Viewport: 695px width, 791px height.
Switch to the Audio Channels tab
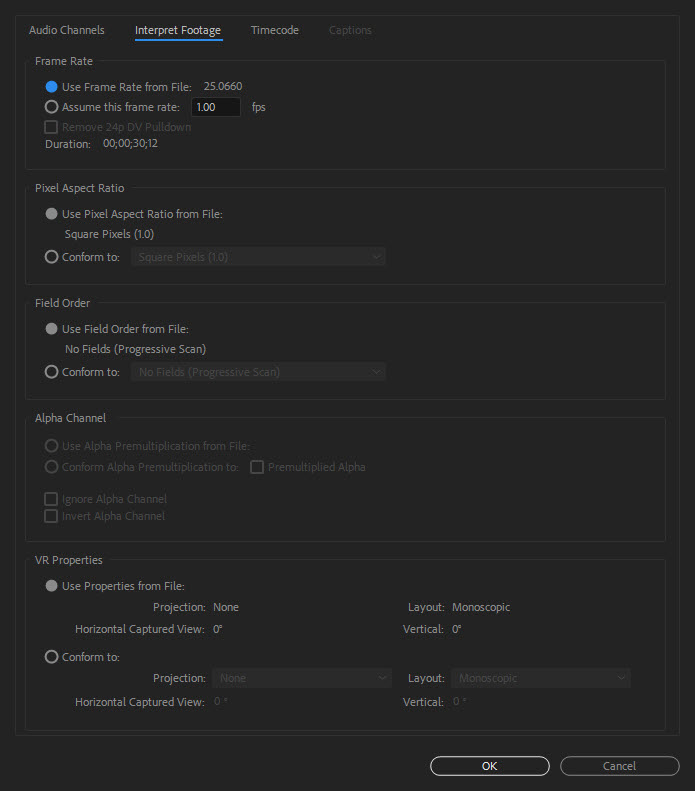tap(66, 30)
